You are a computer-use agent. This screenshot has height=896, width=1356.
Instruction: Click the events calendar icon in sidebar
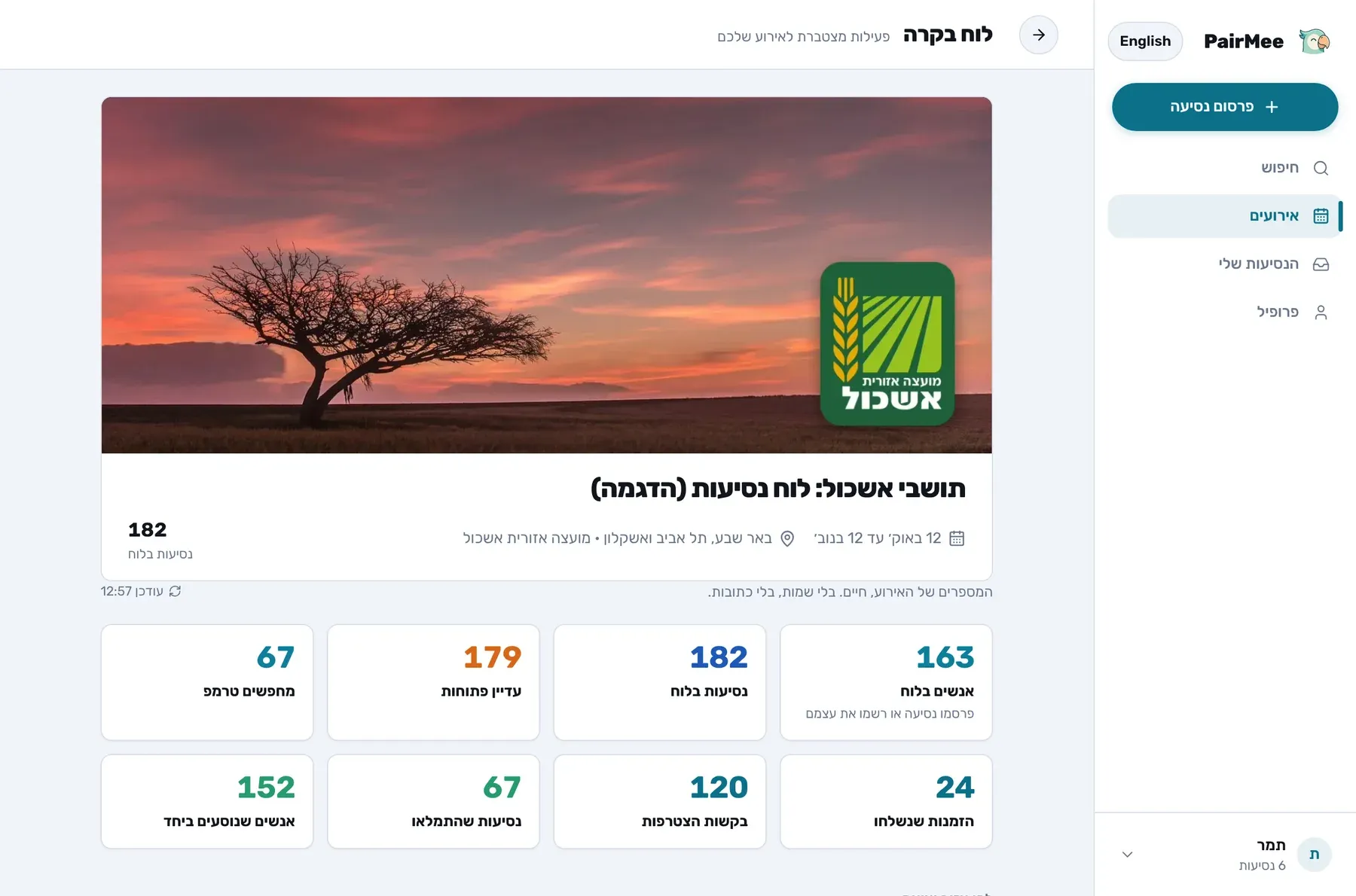1321,216
